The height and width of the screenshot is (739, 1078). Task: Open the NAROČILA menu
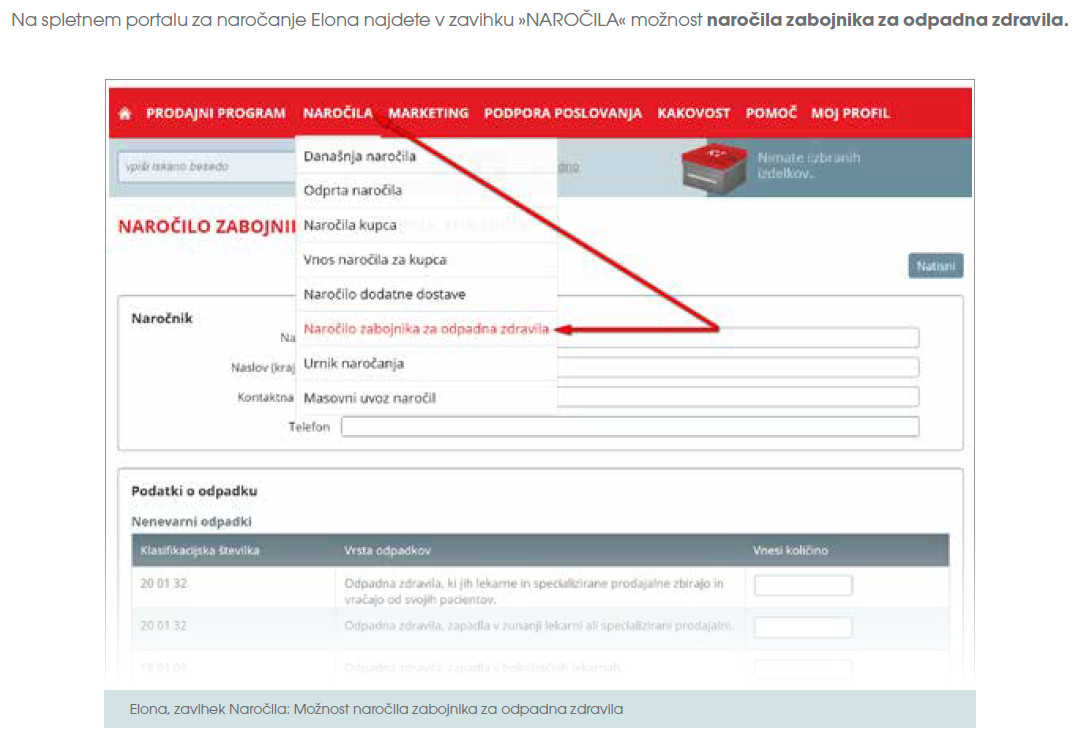coord(338,113)
